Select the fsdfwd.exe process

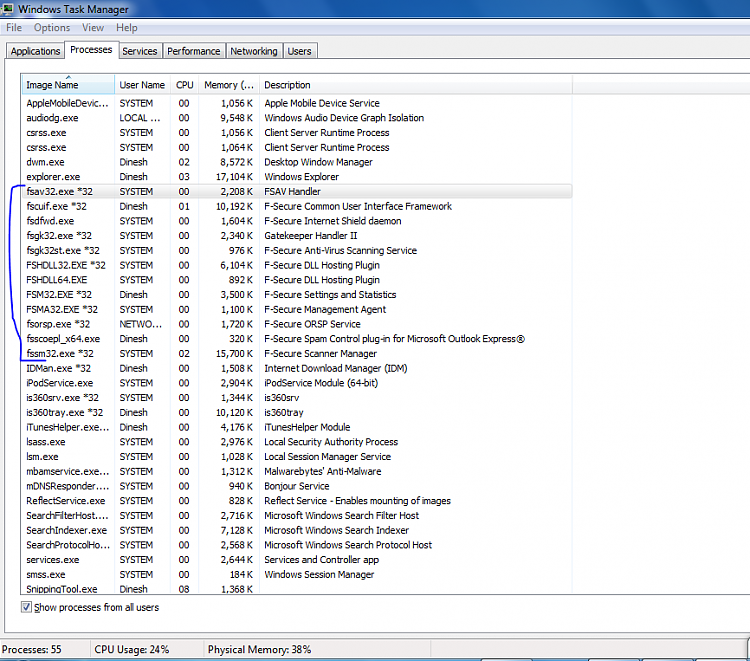(x=297, y=221)
